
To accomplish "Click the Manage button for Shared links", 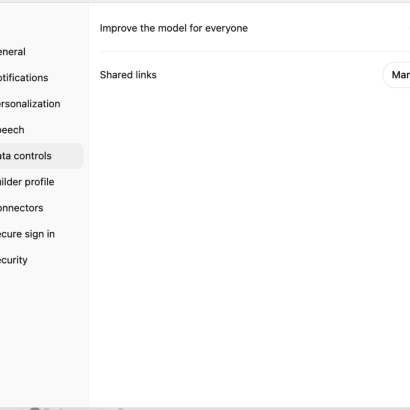I will pyautogui.click(x=397, y=75).
